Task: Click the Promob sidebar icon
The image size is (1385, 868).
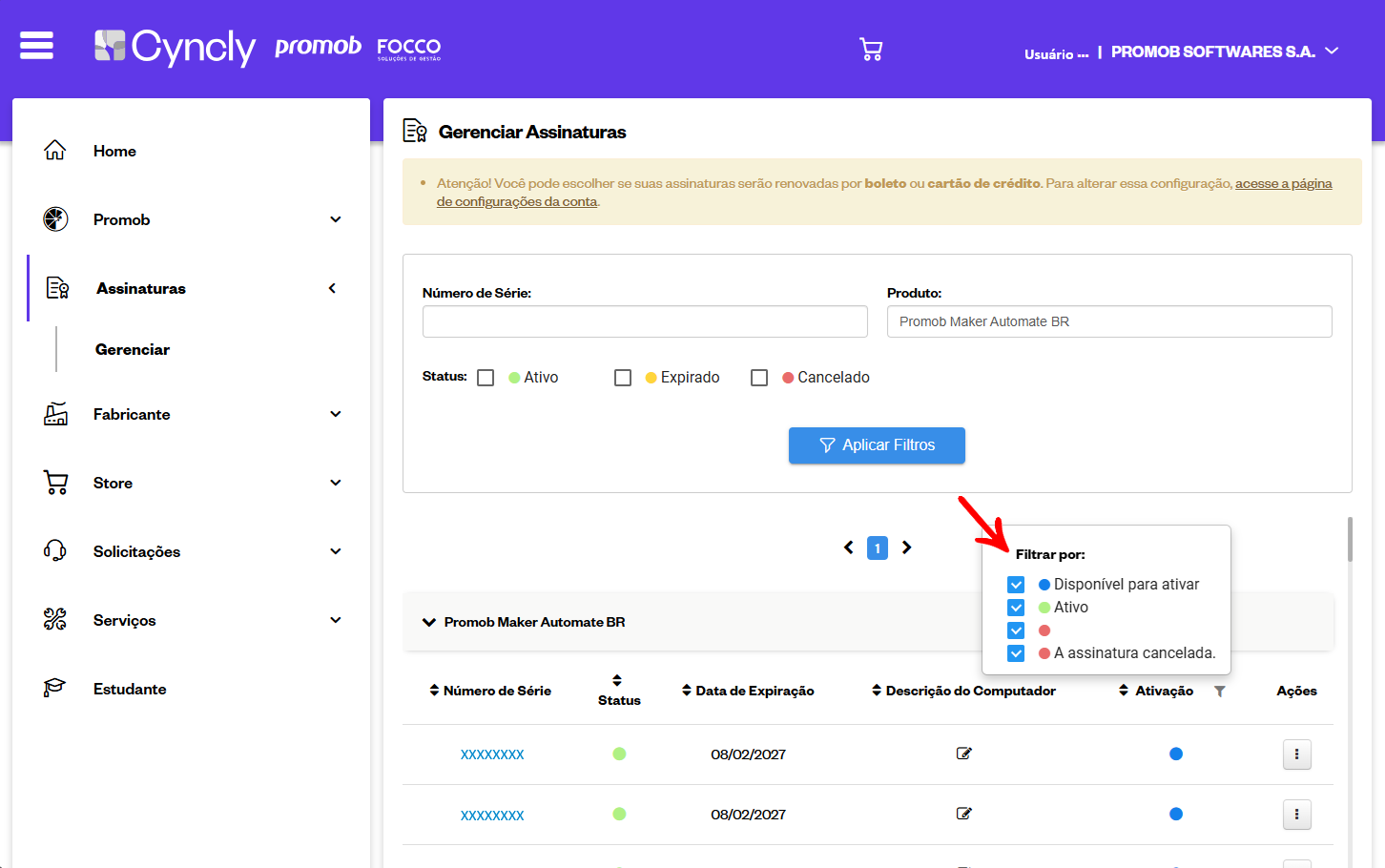Action: pyautogui.click(x=55, y=219)
